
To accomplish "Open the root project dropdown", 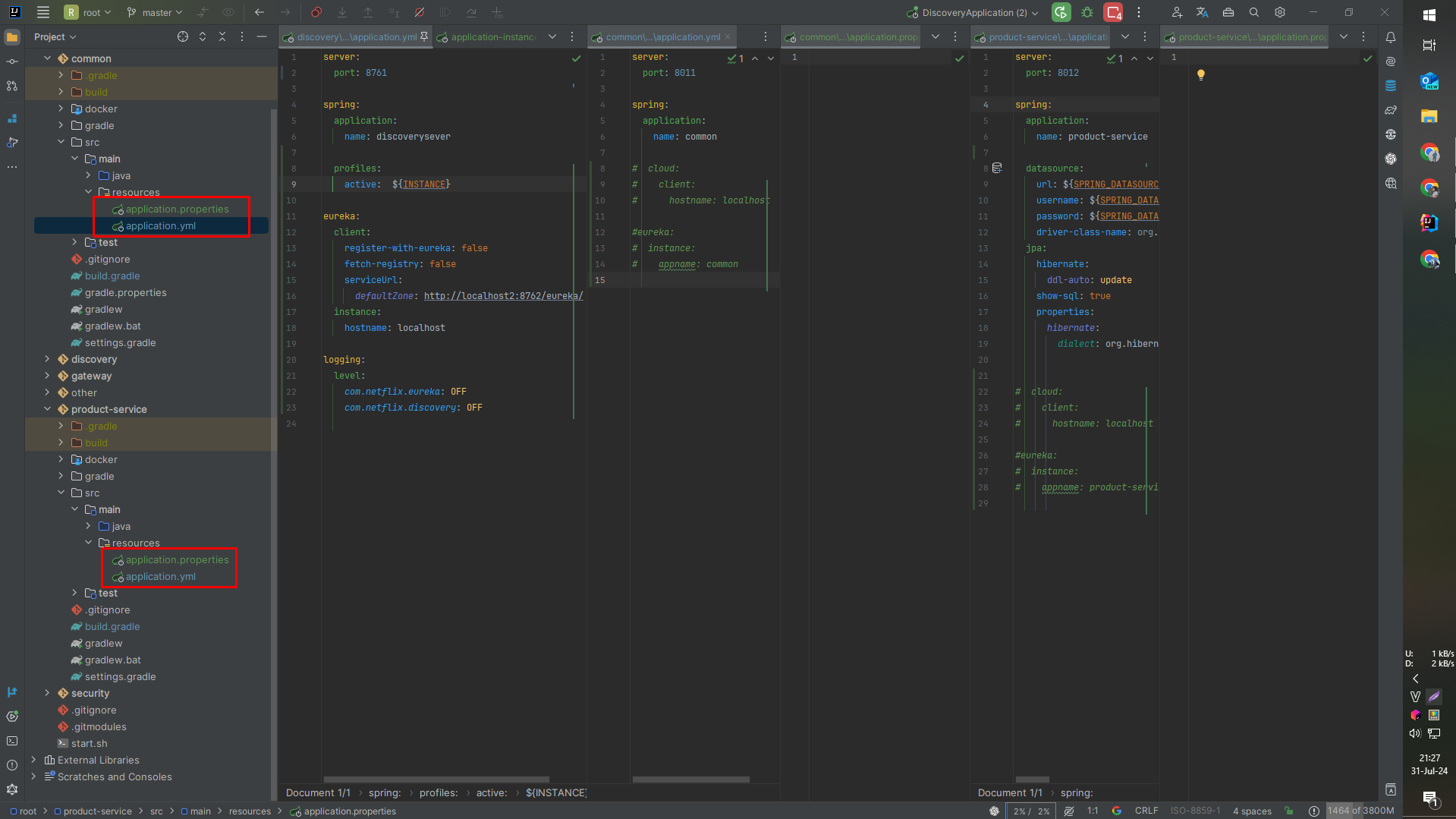I will point(88,12).
